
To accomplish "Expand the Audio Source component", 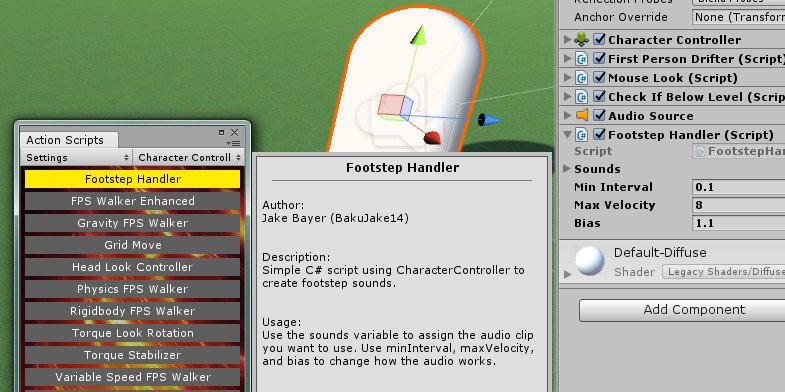I will (x=567, y=116).
